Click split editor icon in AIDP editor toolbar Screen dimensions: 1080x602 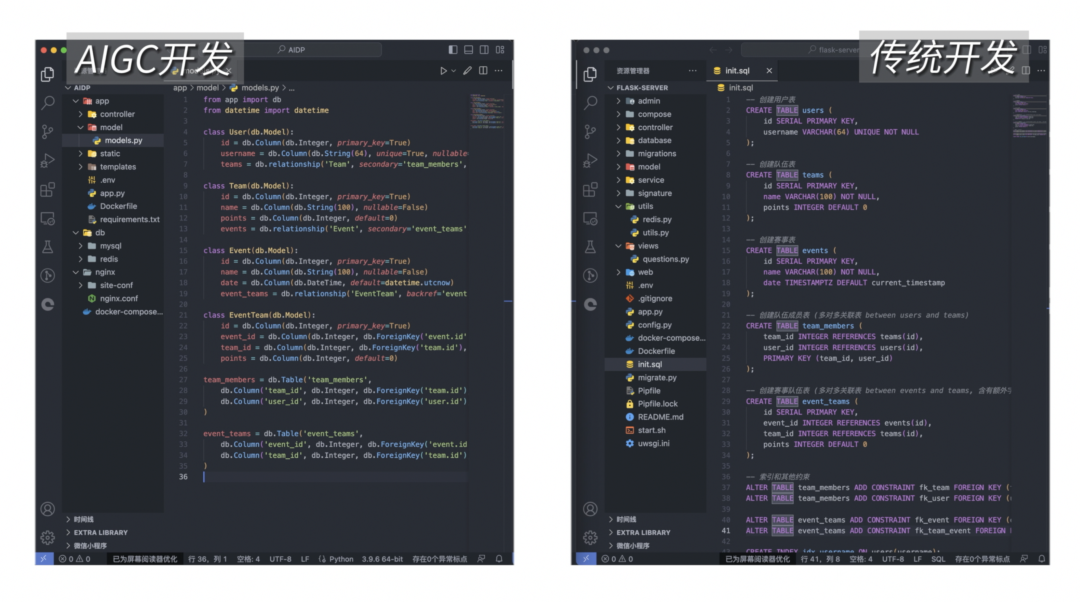point(484,70)
